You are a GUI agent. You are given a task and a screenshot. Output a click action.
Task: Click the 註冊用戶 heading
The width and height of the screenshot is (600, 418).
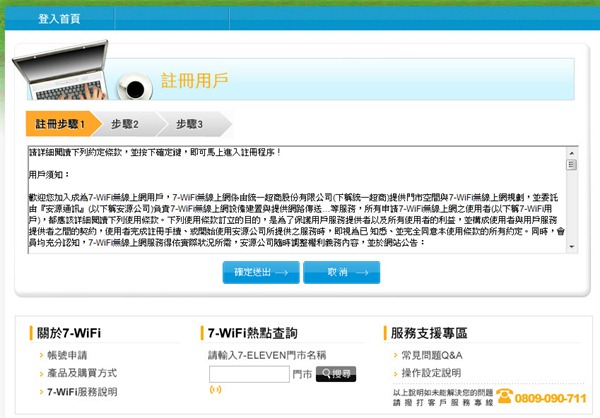[x=194, y=80]
